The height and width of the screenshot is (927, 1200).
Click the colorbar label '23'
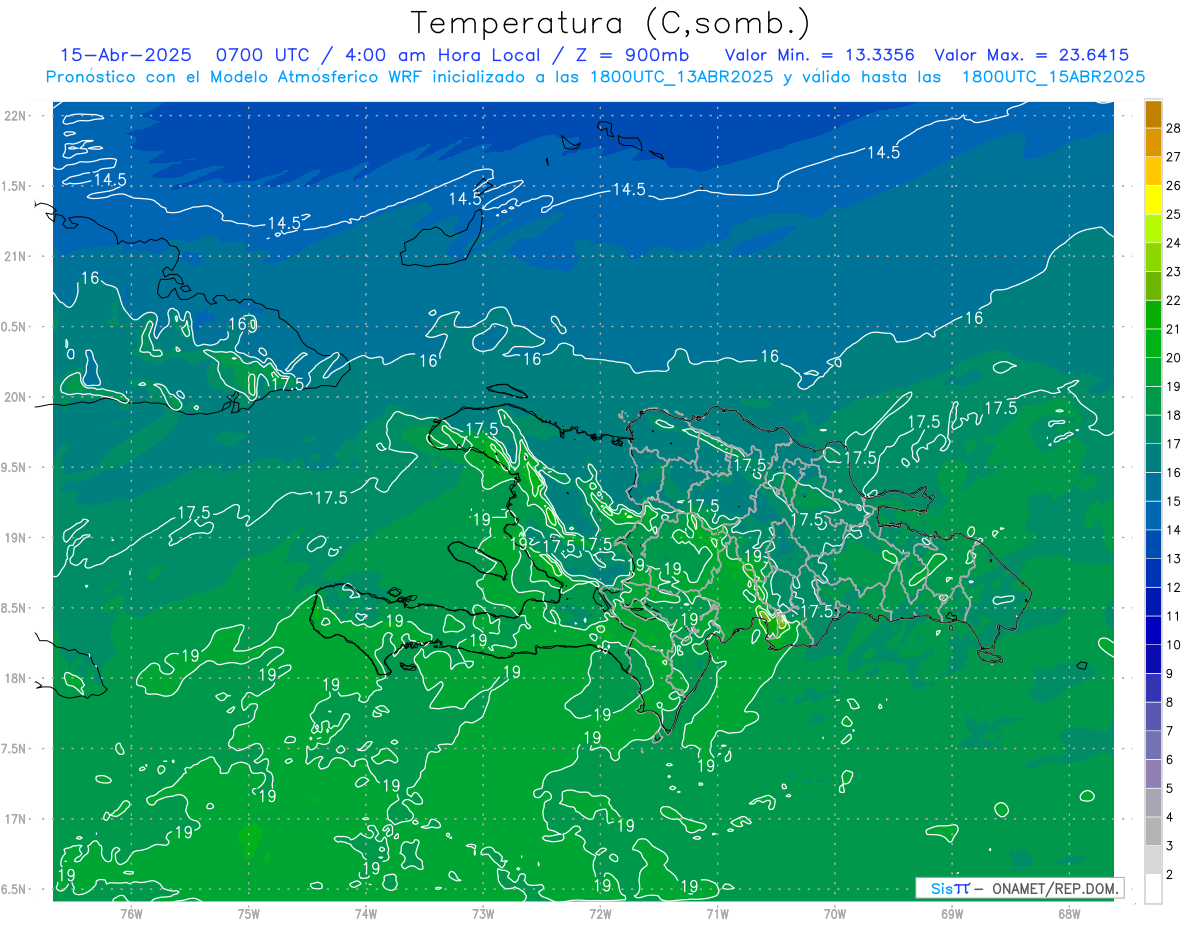pos(1173,272)
